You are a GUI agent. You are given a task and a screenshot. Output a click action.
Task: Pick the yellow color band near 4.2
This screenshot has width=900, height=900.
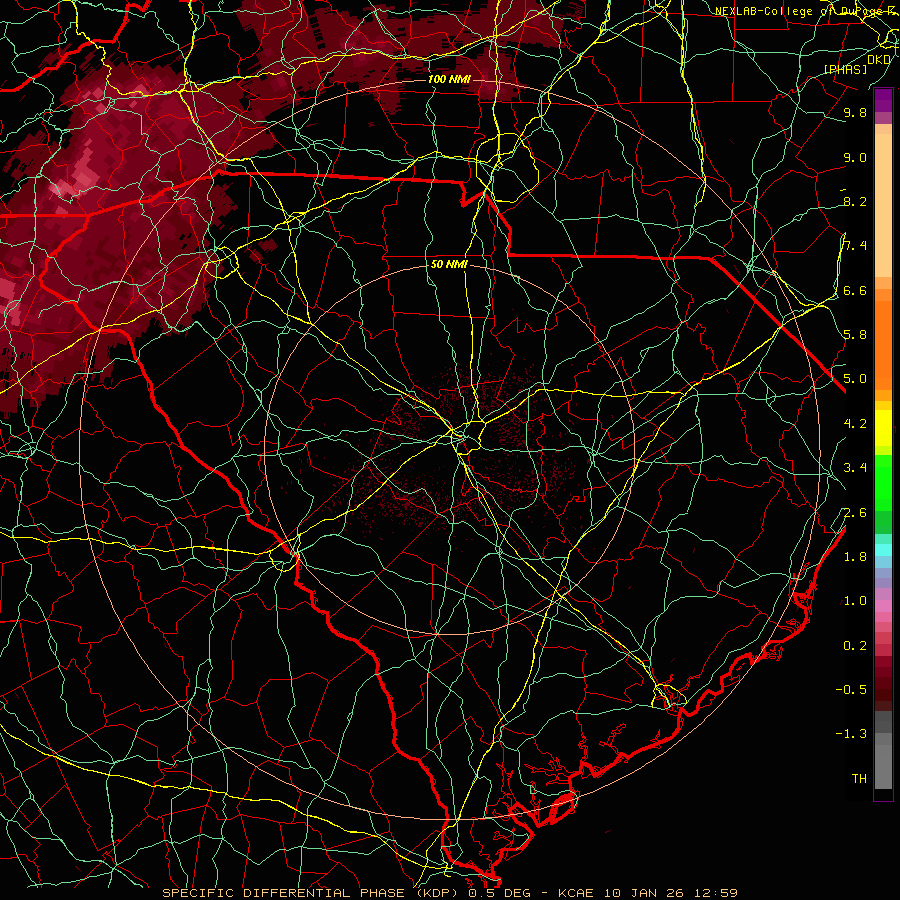(x=883, y=428)
